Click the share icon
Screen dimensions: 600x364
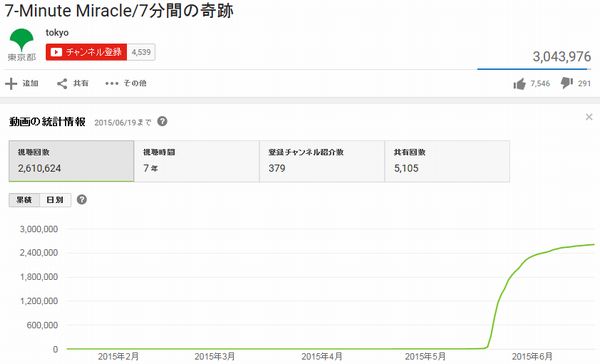point(62,83)
